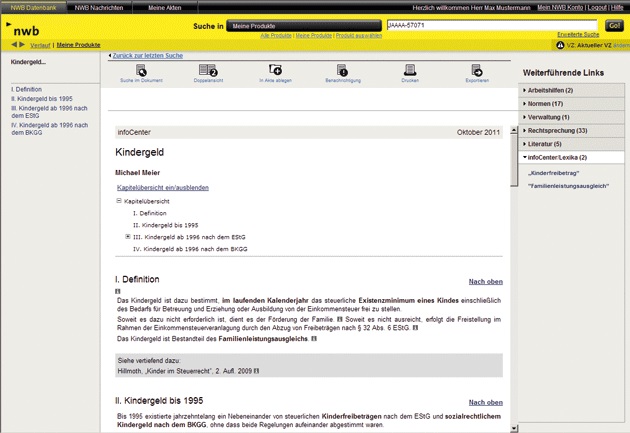Click Kapitelübersicht ein/ausblenden link
630x433 pixels.
pos(163,187)
